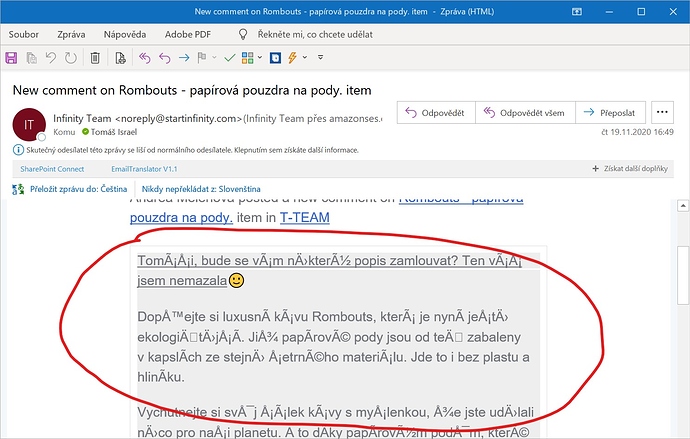Viewport: 690px width, 439px height.
Task: Click the sender address noreply@startinfinity.com
Action: [x=178, y=118]
